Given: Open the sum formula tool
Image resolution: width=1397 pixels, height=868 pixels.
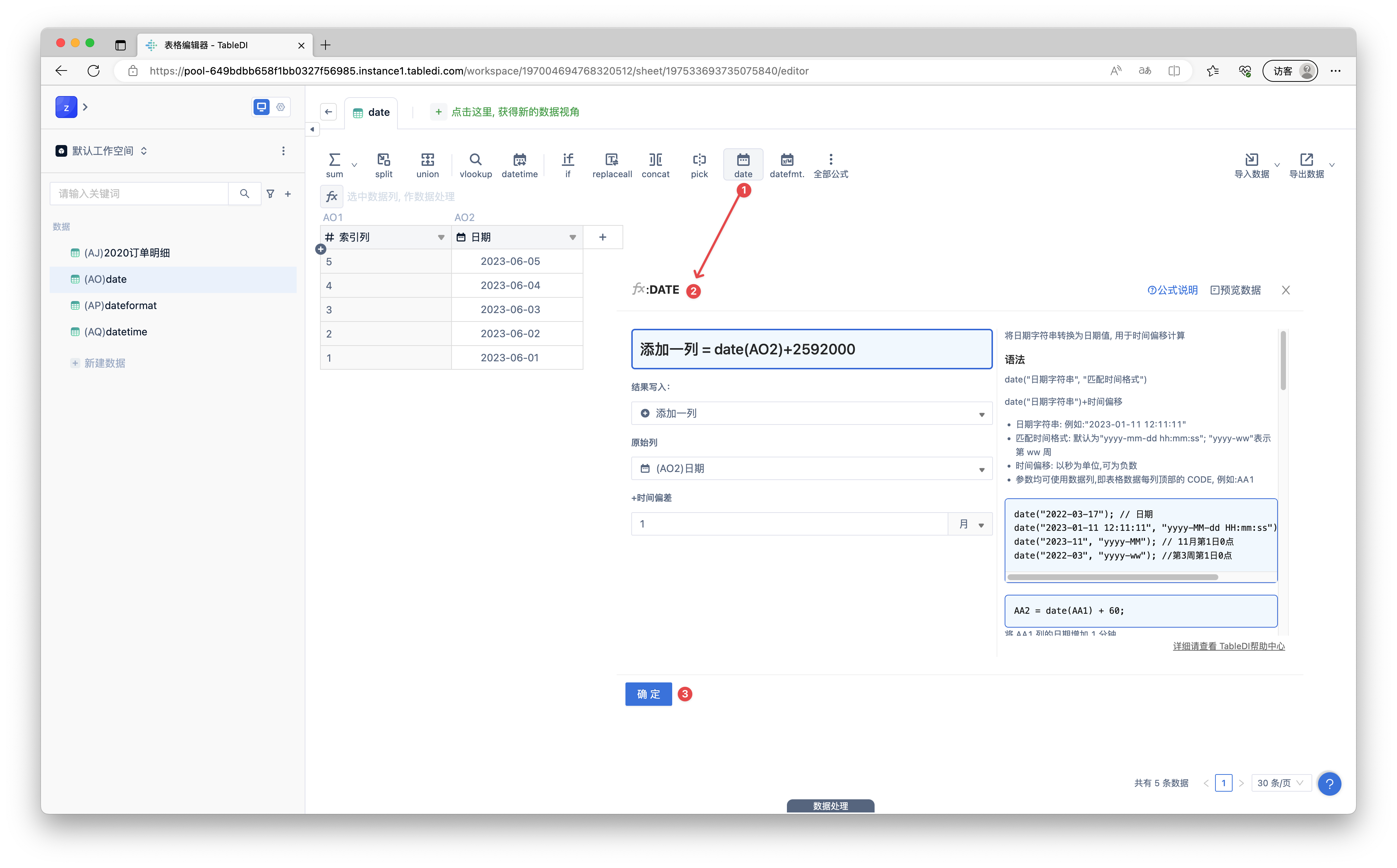Looking at the screenshot, I should 334,165.
